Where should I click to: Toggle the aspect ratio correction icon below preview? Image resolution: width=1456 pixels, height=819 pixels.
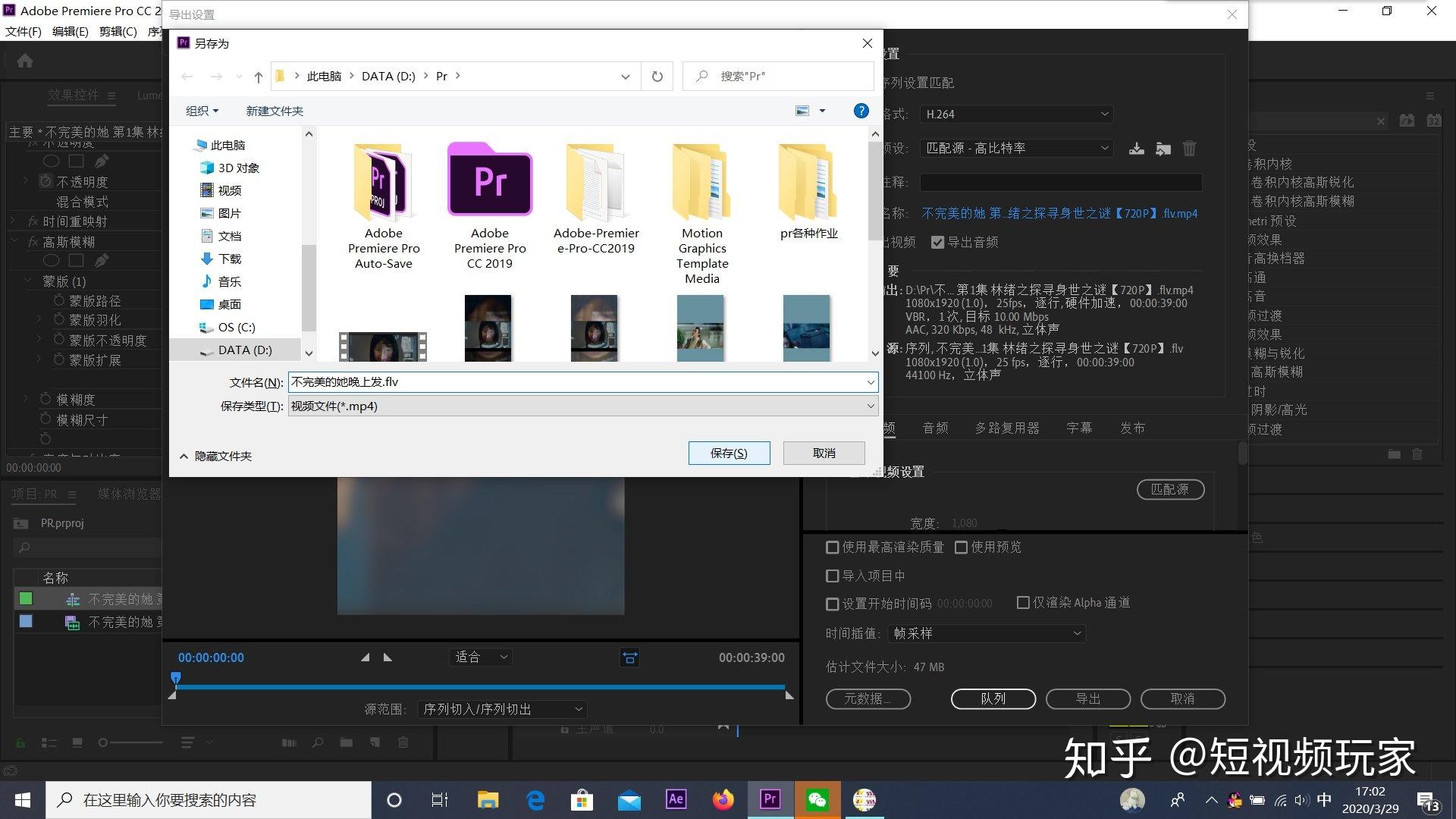(629, 657)
